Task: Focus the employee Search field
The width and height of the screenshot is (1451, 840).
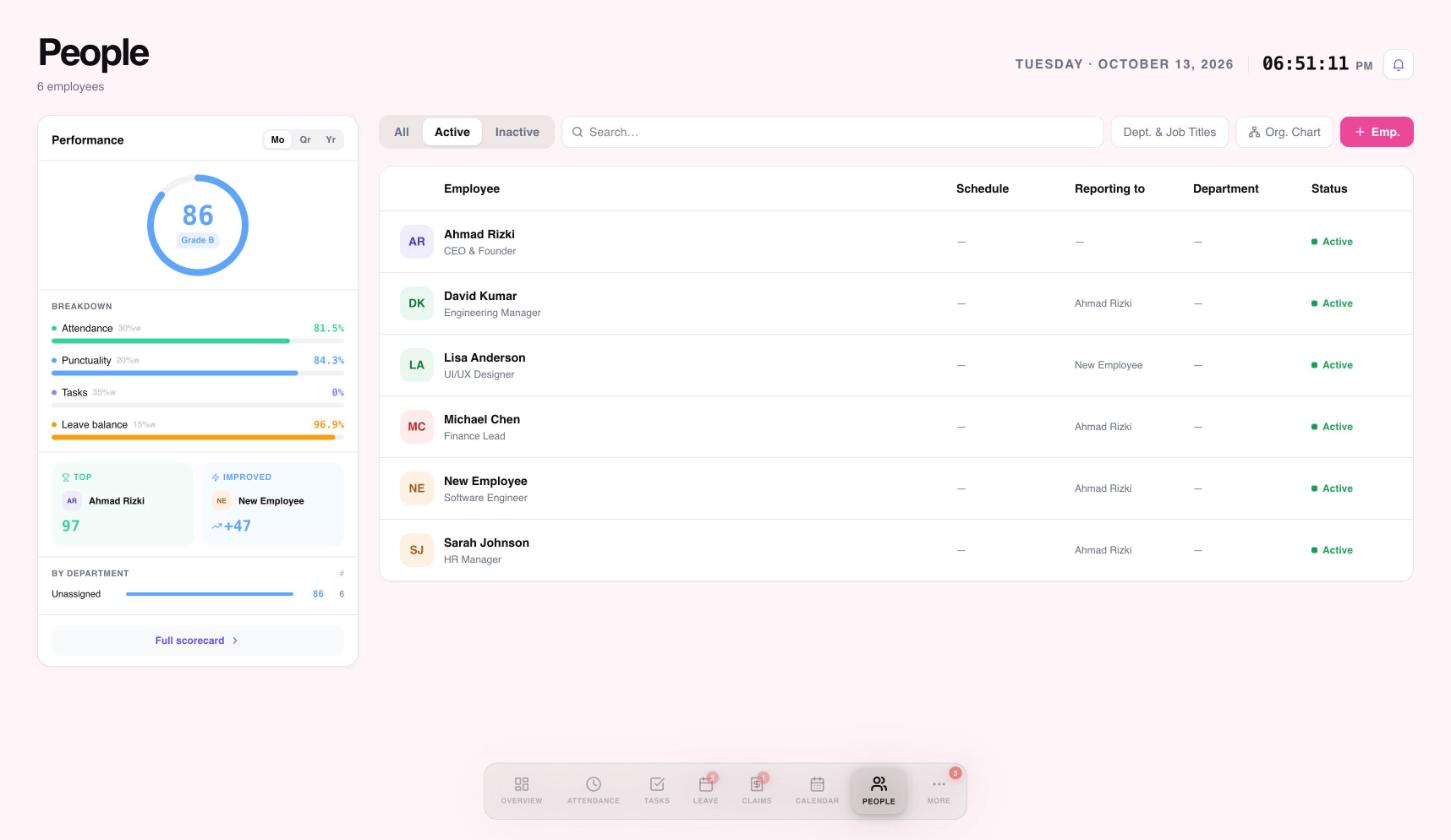Action: [x=832, y=132]
